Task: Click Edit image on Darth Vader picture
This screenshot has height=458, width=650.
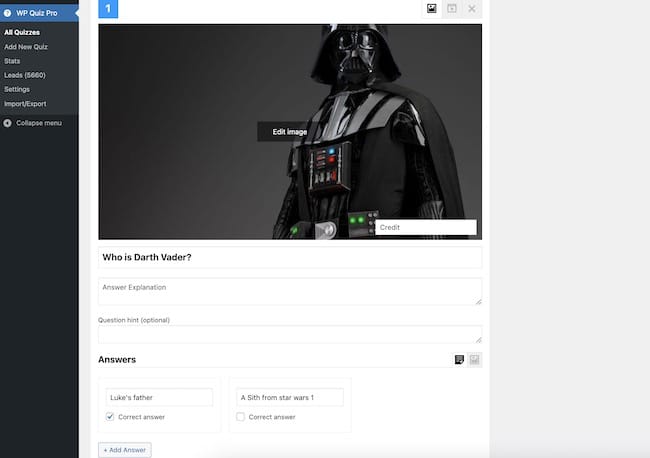Action: (289, 132)
